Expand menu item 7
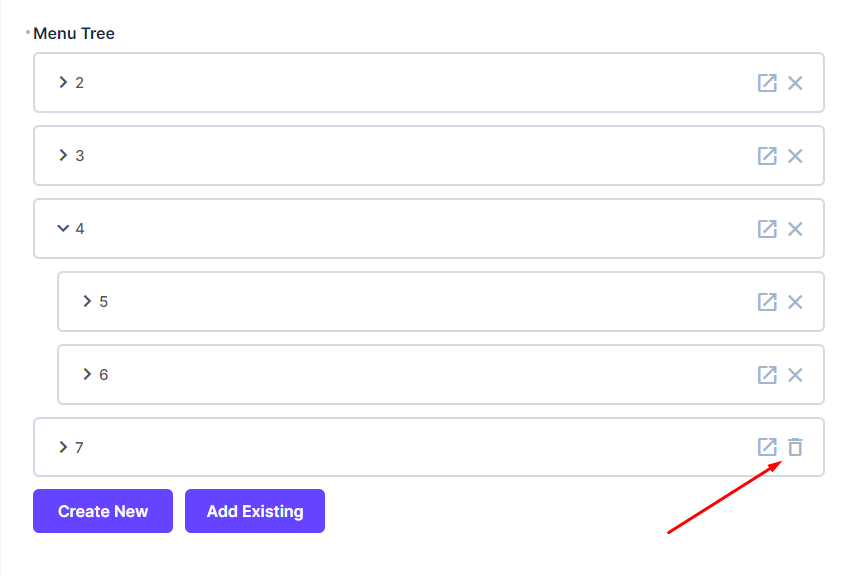 click(62, 447)
